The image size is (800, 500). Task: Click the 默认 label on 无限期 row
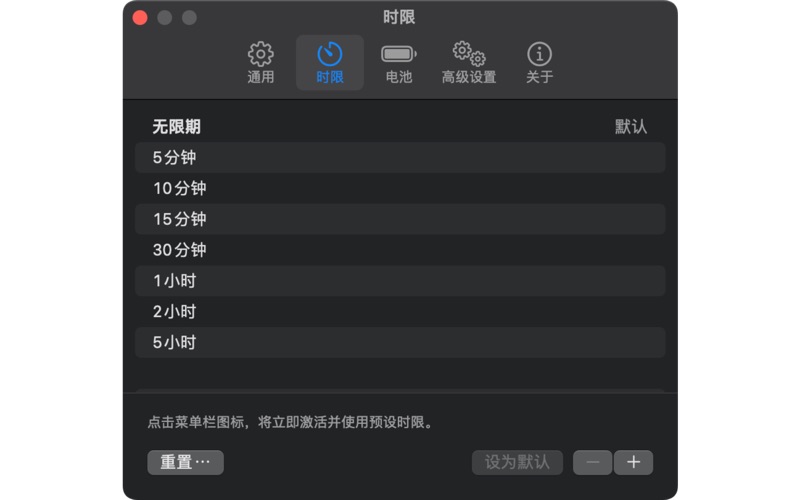point(631,127)
